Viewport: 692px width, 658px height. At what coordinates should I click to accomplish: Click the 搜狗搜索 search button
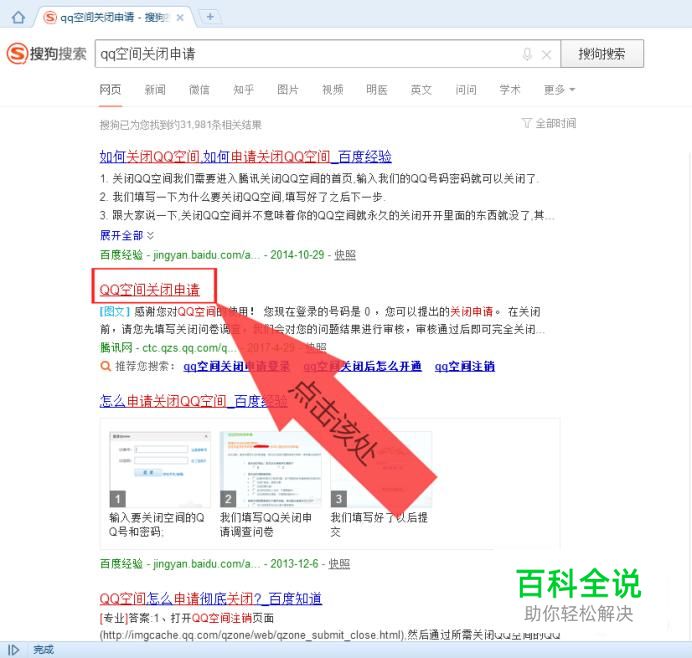point(602,54)
